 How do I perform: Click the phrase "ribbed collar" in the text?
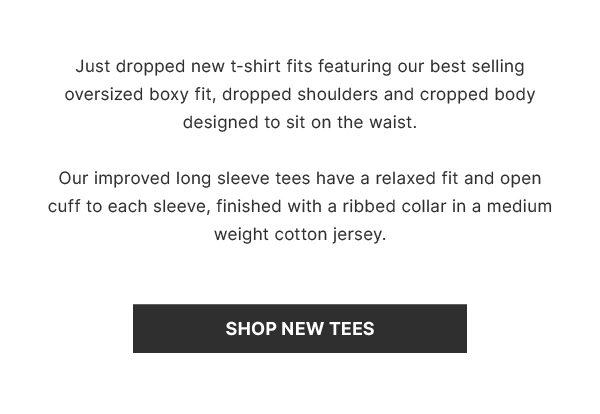click(394, 207)
